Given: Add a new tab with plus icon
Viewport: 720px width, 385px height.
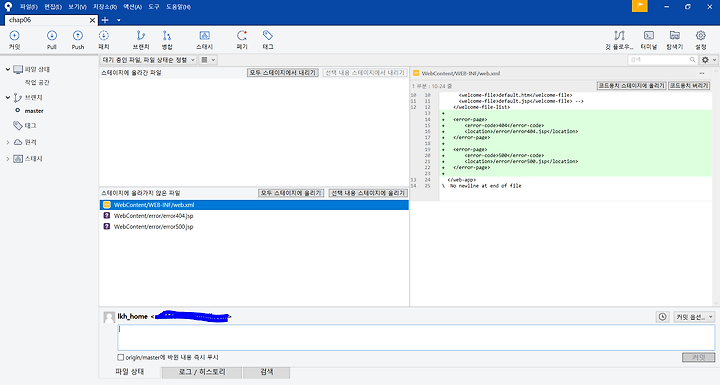Looking at the screenshot, I should click(105, 20).
